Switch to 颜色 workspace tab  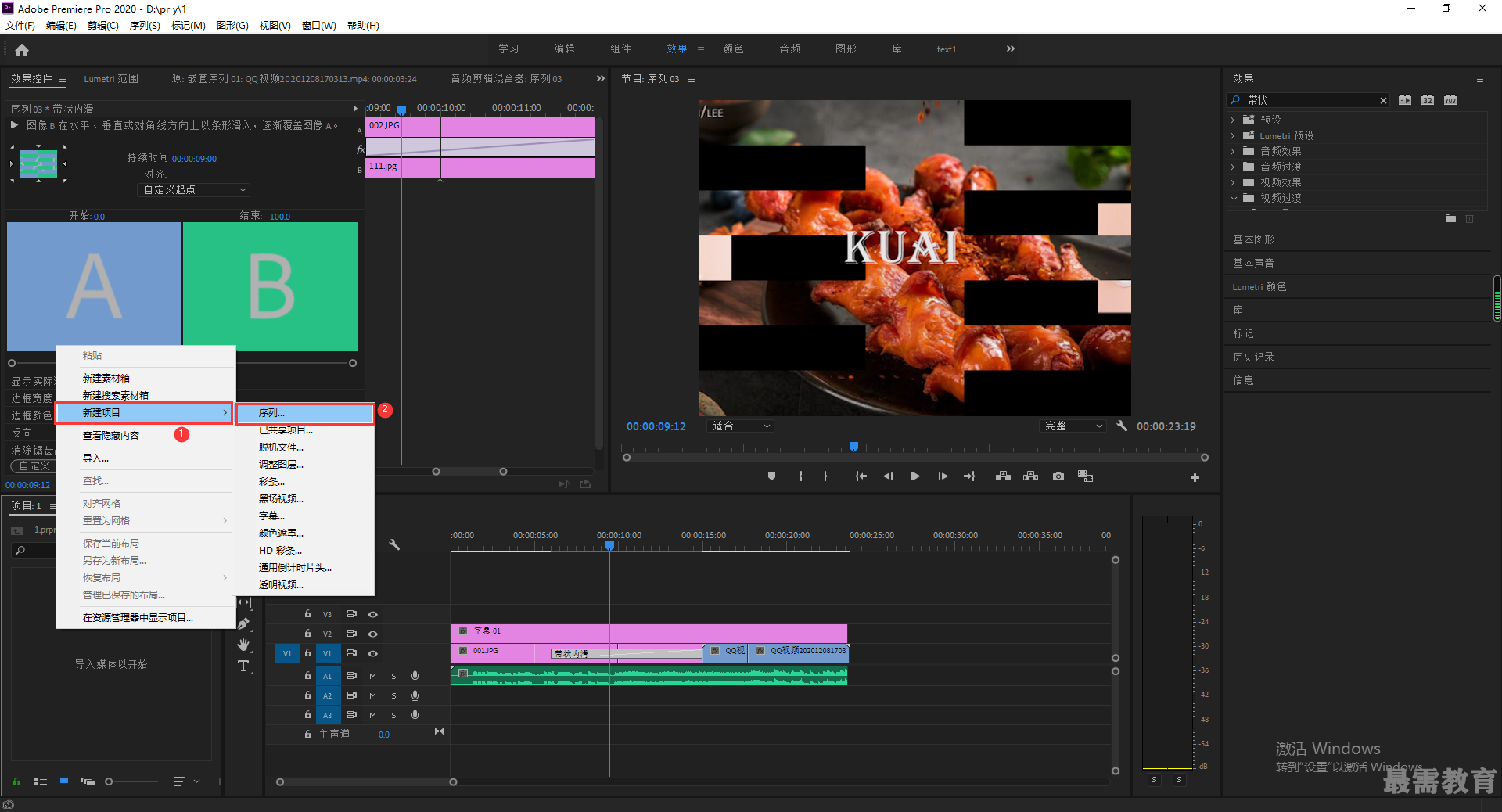pos(733,49)
